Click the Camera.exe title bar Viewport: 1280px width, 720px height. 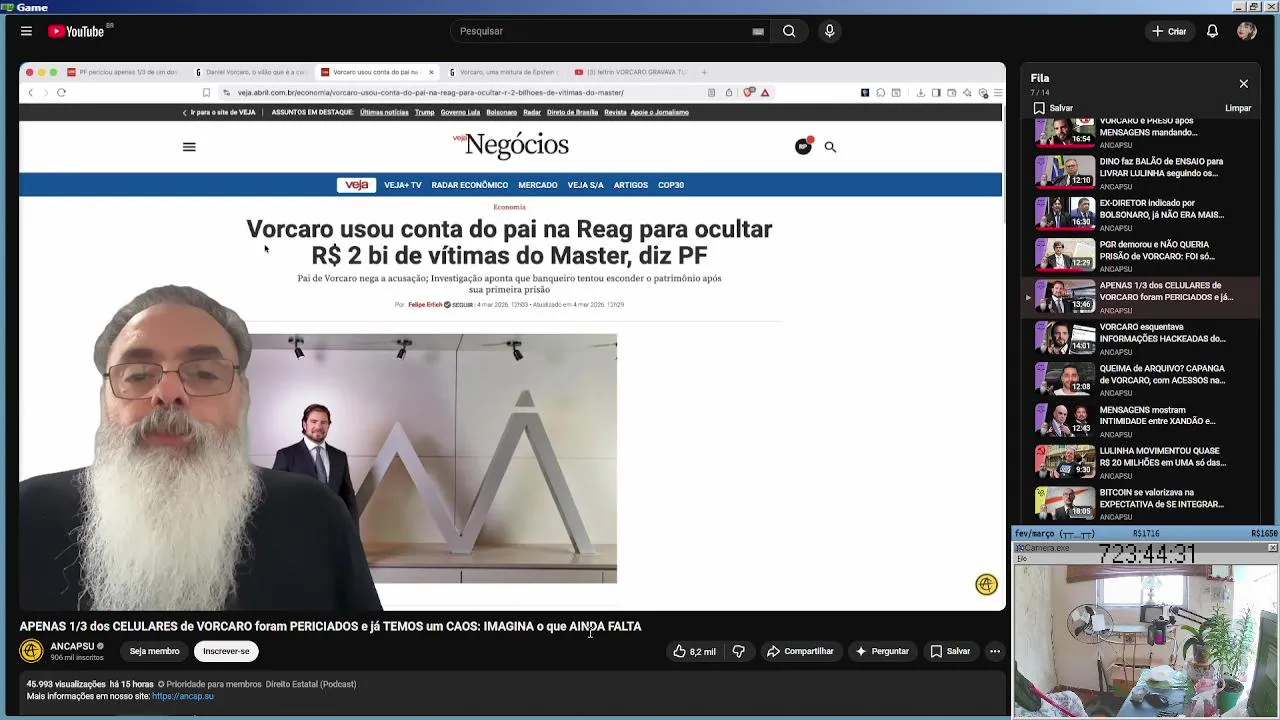click(x=1145, y=548)
